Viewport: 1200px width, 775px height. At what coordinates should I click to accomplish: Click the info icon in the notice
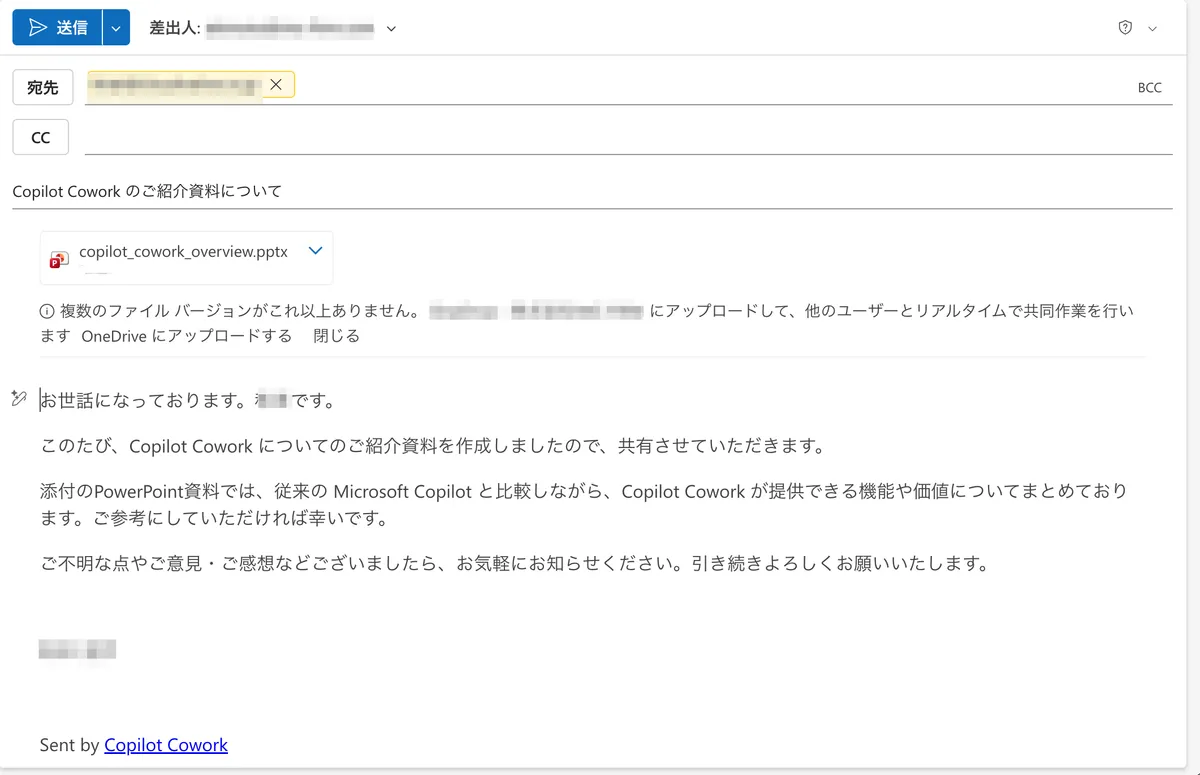[x=46, y=311]
